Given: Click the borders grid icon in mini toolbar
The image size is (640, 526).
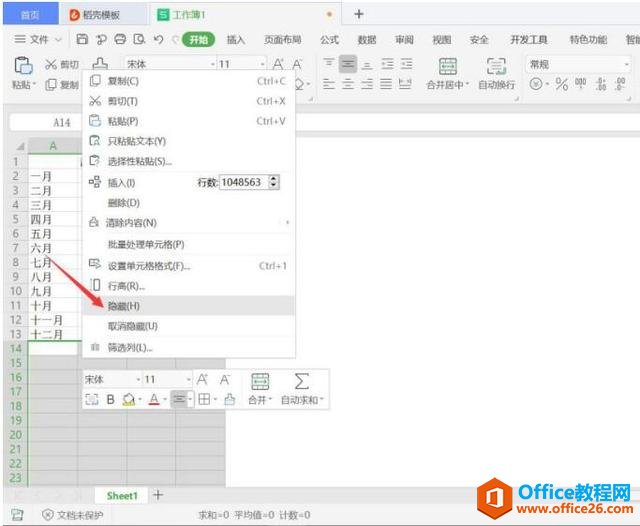Looking at the screenshot, I should [x=204, y=399].
